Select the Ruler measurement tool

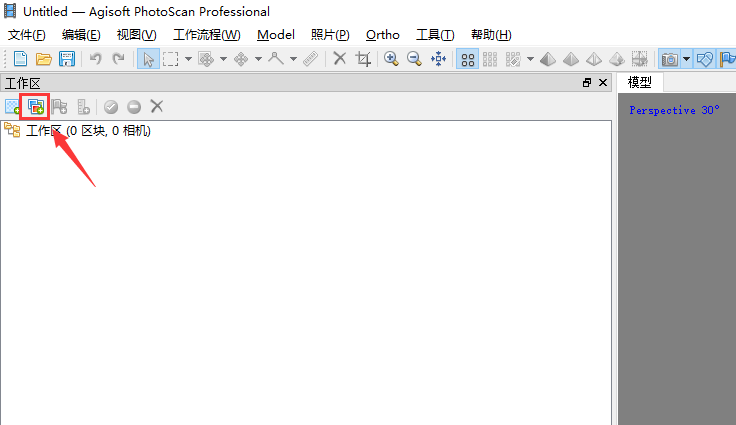pos(310,59)
